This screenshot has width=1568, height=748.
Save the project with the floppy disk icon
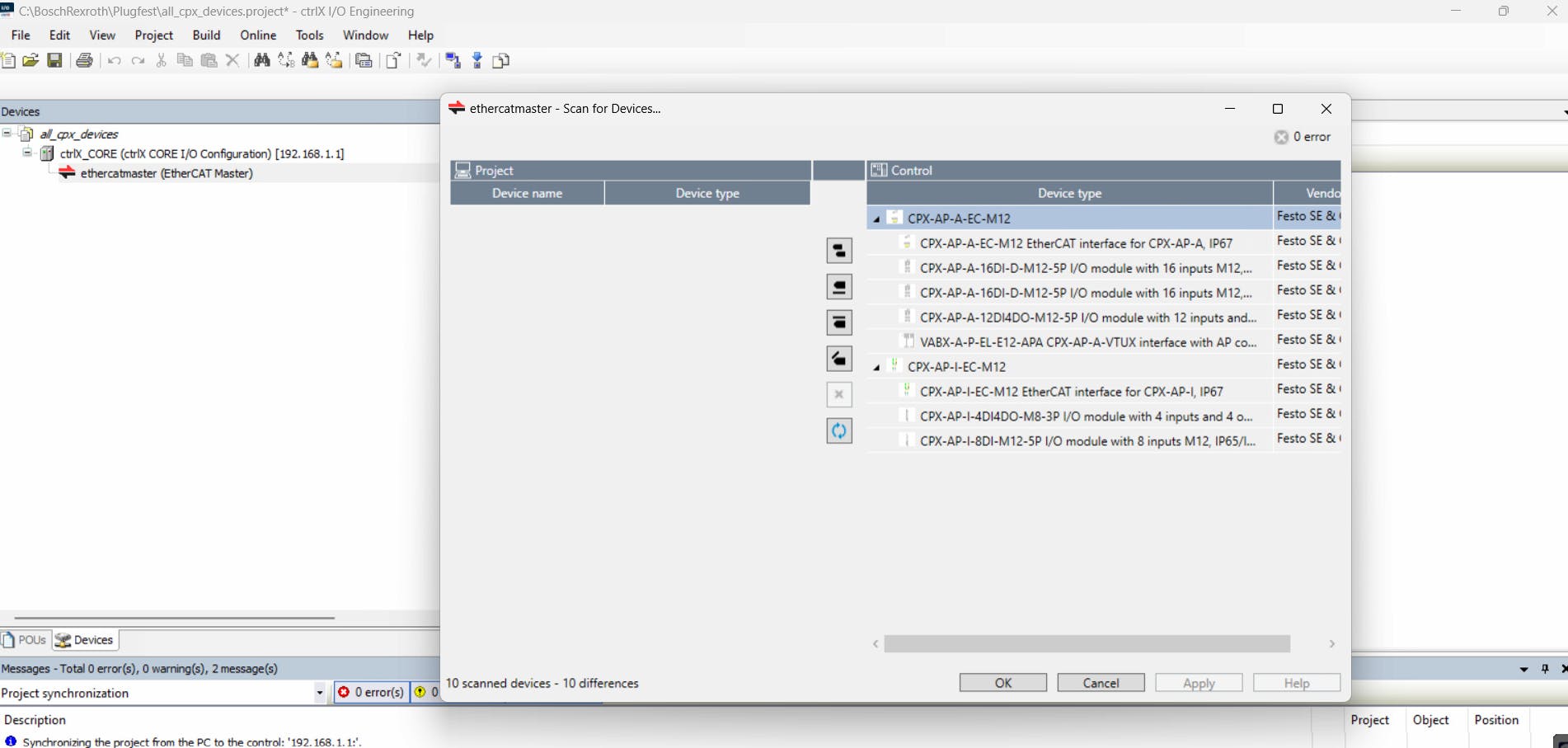click(54, 60)
